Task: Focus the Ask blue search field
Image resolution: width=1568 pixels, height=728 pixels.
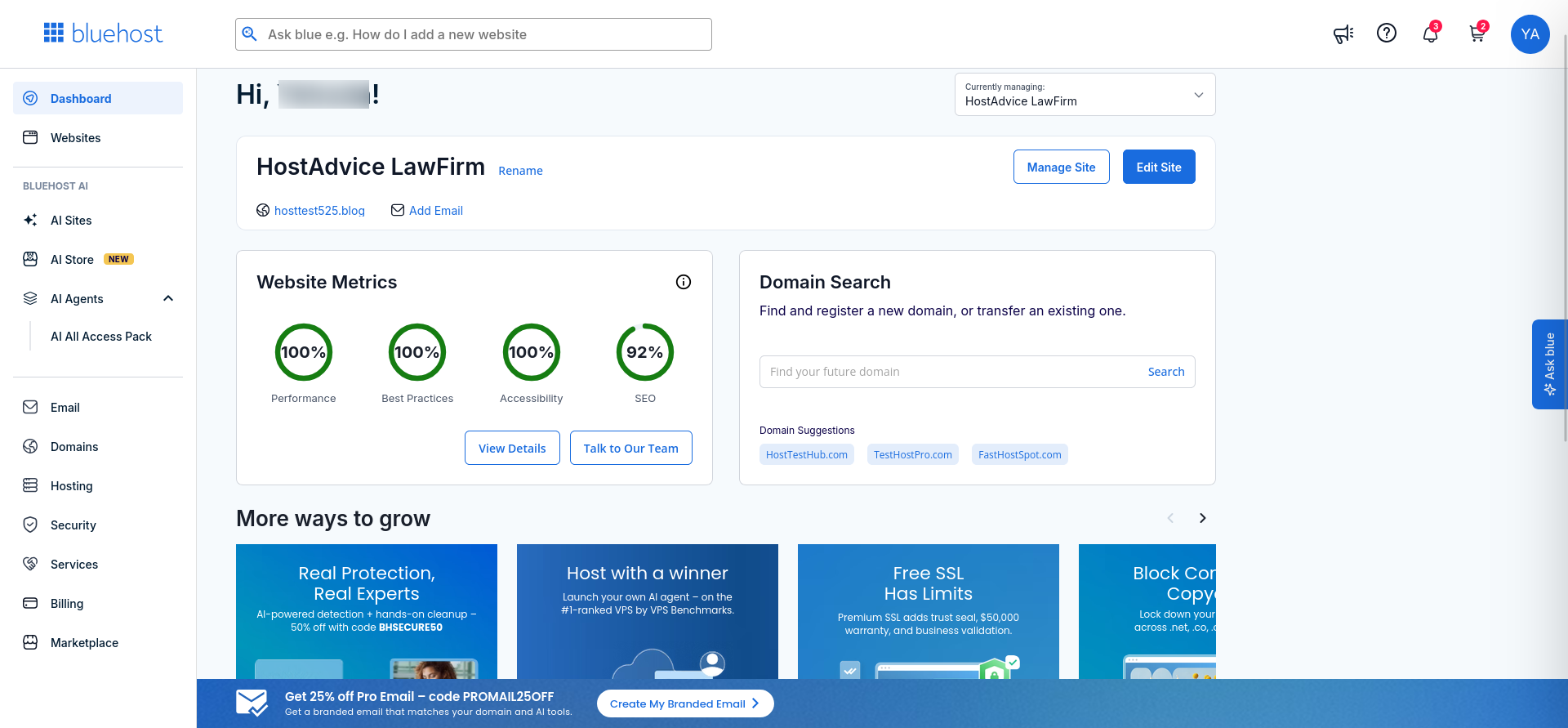Action: click(474, 34)
